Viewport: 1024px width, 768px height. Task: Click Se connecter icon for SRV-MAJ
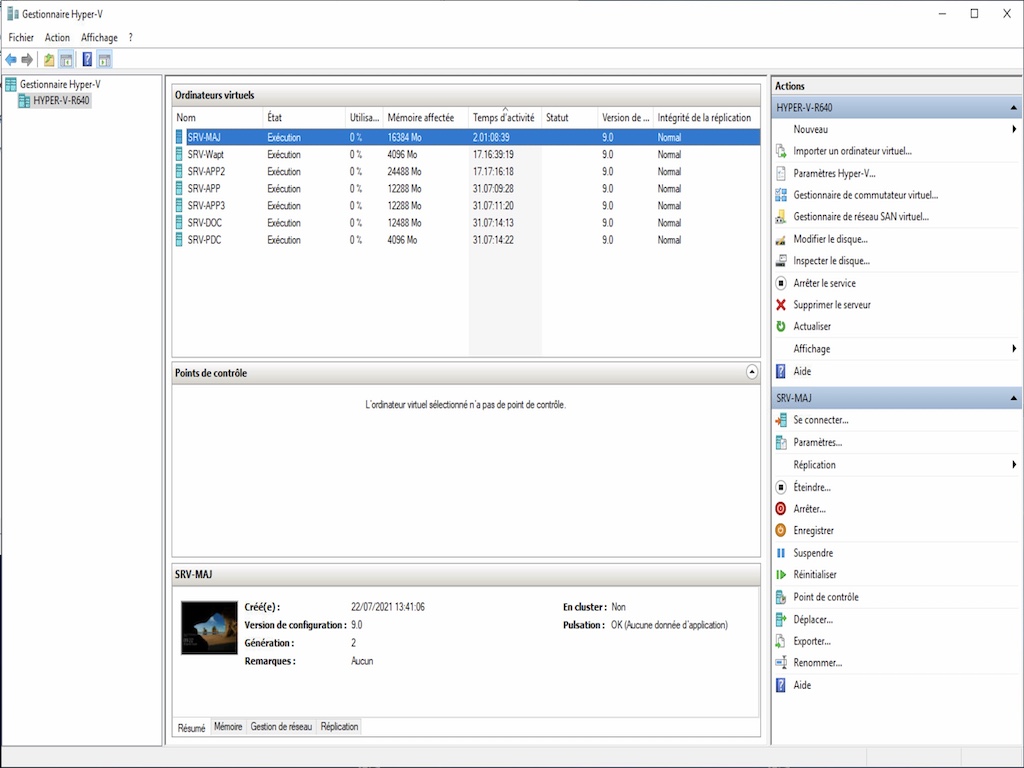point(781,420)
